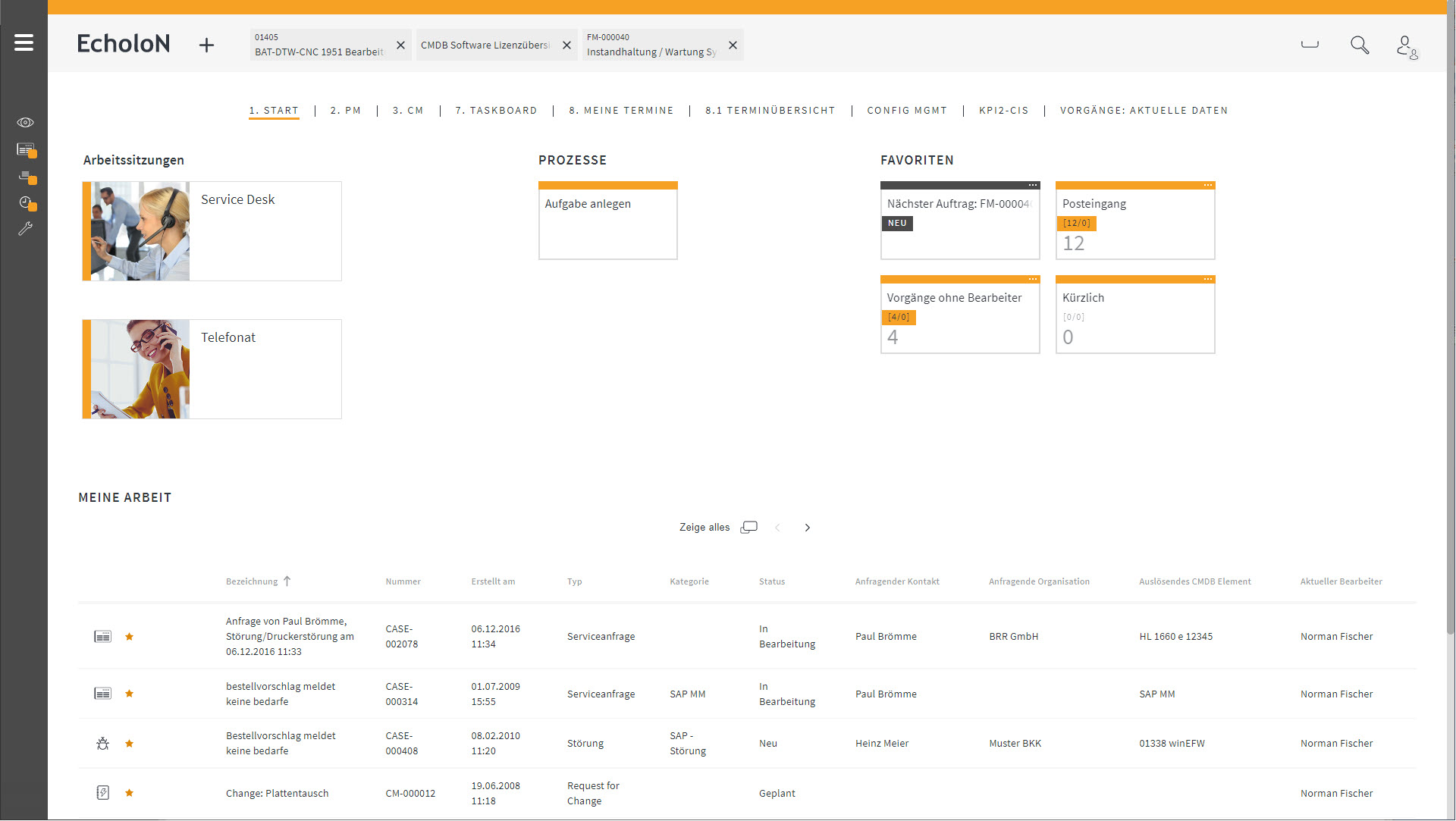Viewport: 1456px width, 821px height.
Task: Open the CONFIG MGMT tab
Action: pos(907,110)
